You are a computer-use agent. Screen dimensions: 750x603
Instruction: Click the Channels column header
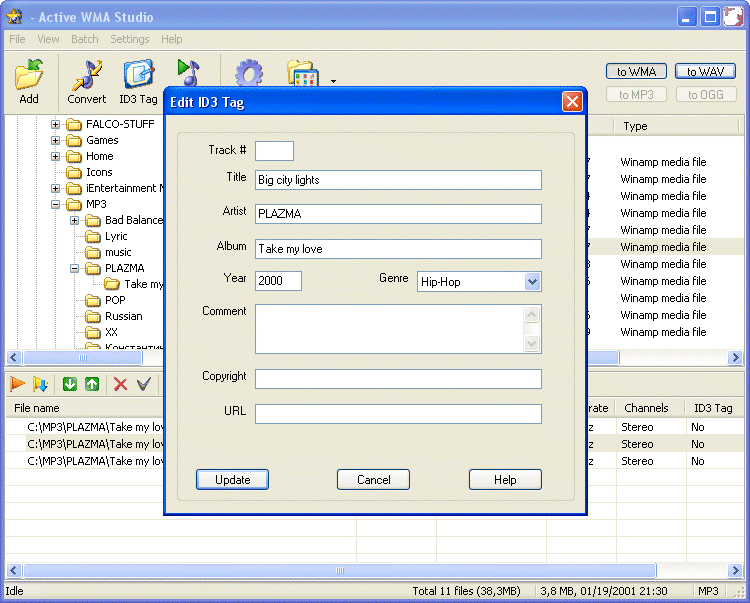coord(646,408)
